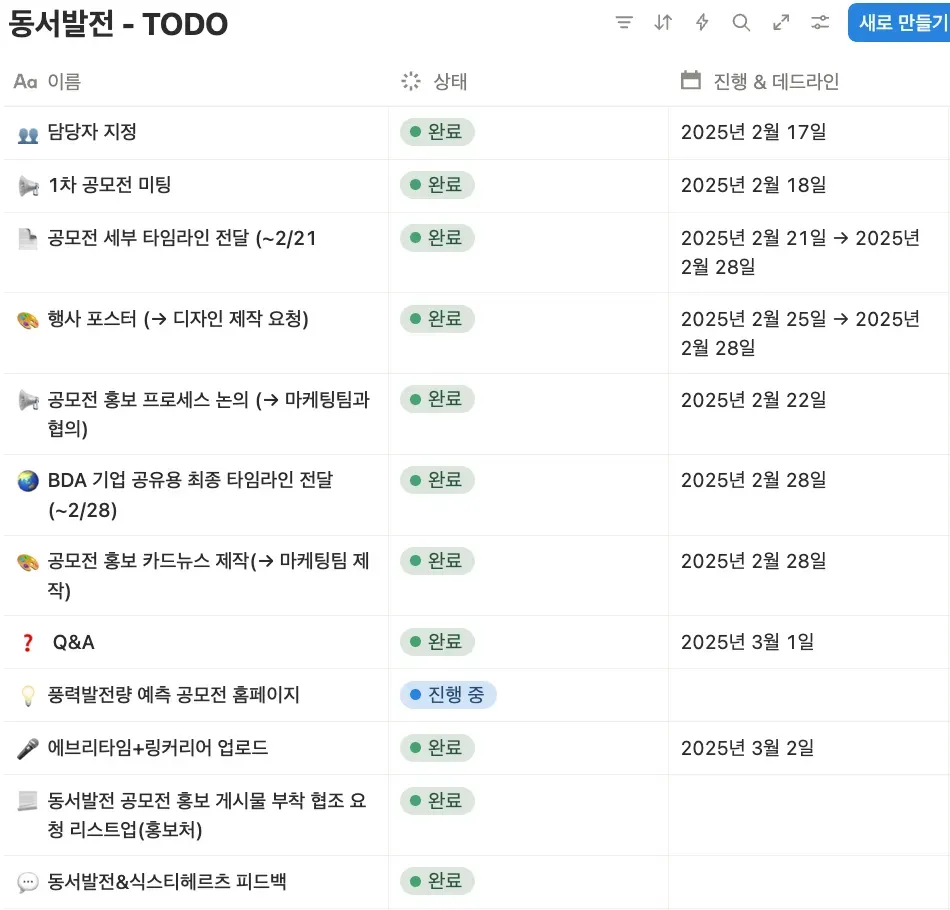Click the lightbulb icon on 풍력발전량 row

28,696
